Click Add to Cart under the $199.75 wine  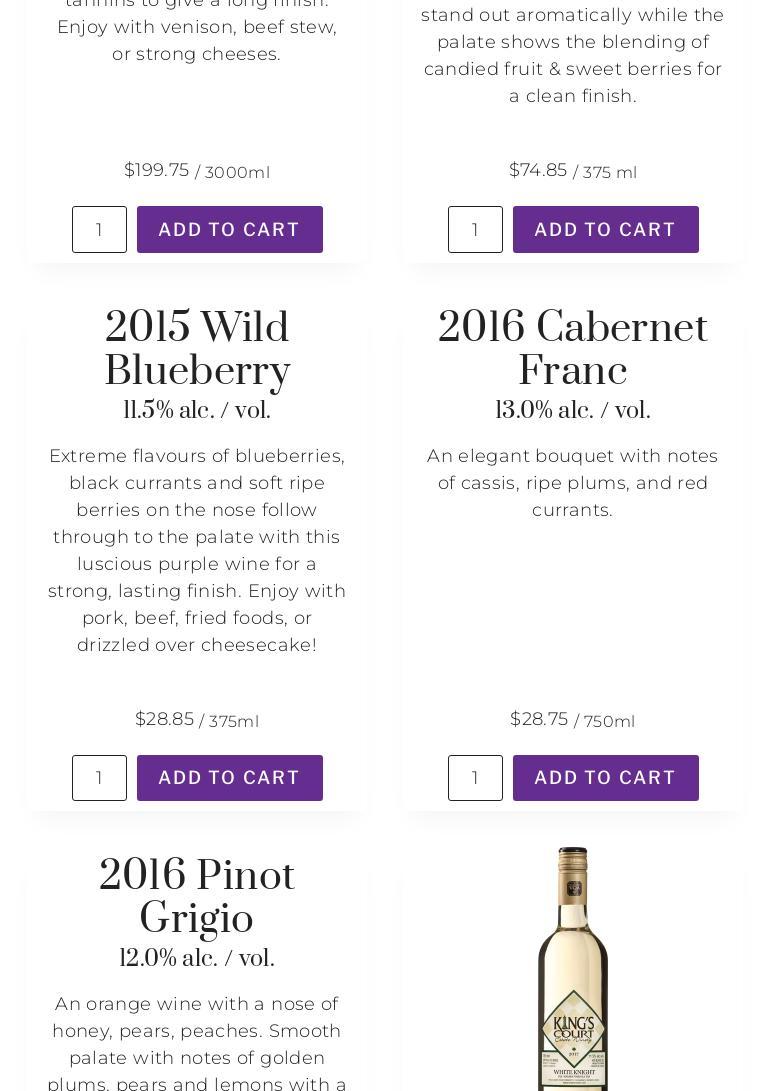coord(229,229)
